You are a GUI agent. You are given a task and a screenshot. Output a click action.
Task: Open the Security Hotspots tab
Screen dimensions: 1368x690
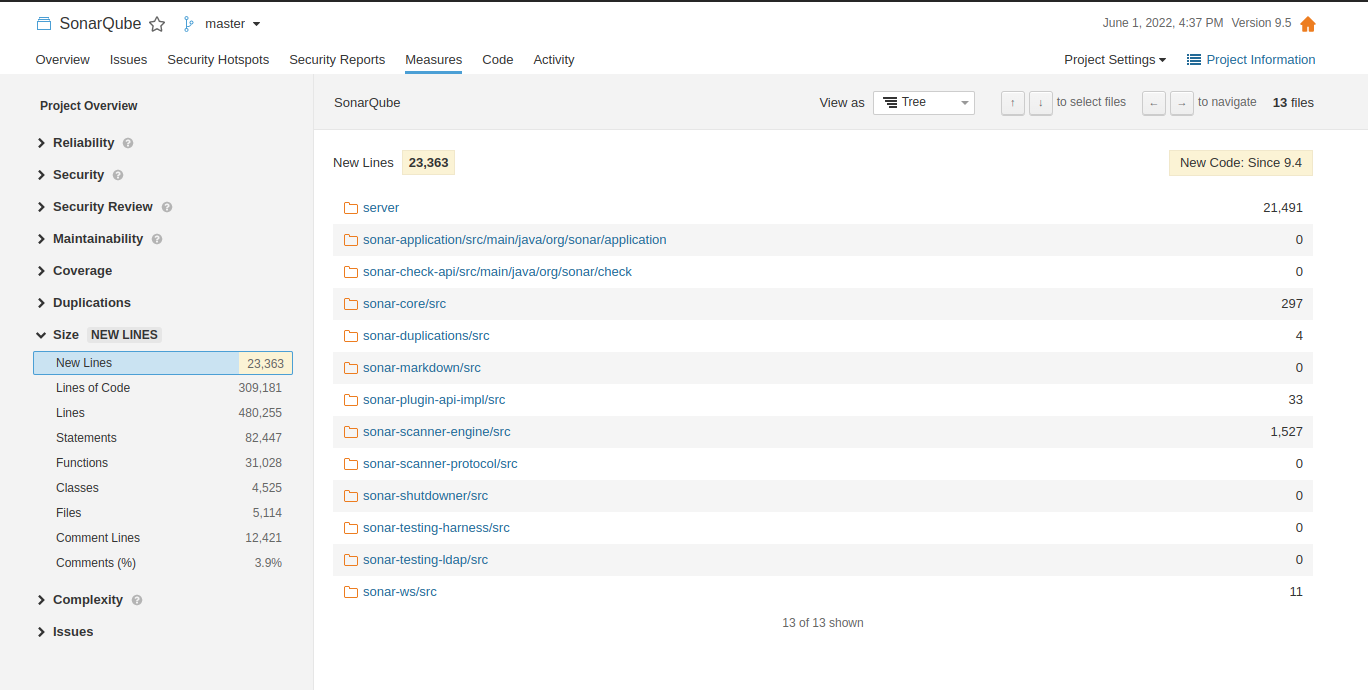(218, 60)
